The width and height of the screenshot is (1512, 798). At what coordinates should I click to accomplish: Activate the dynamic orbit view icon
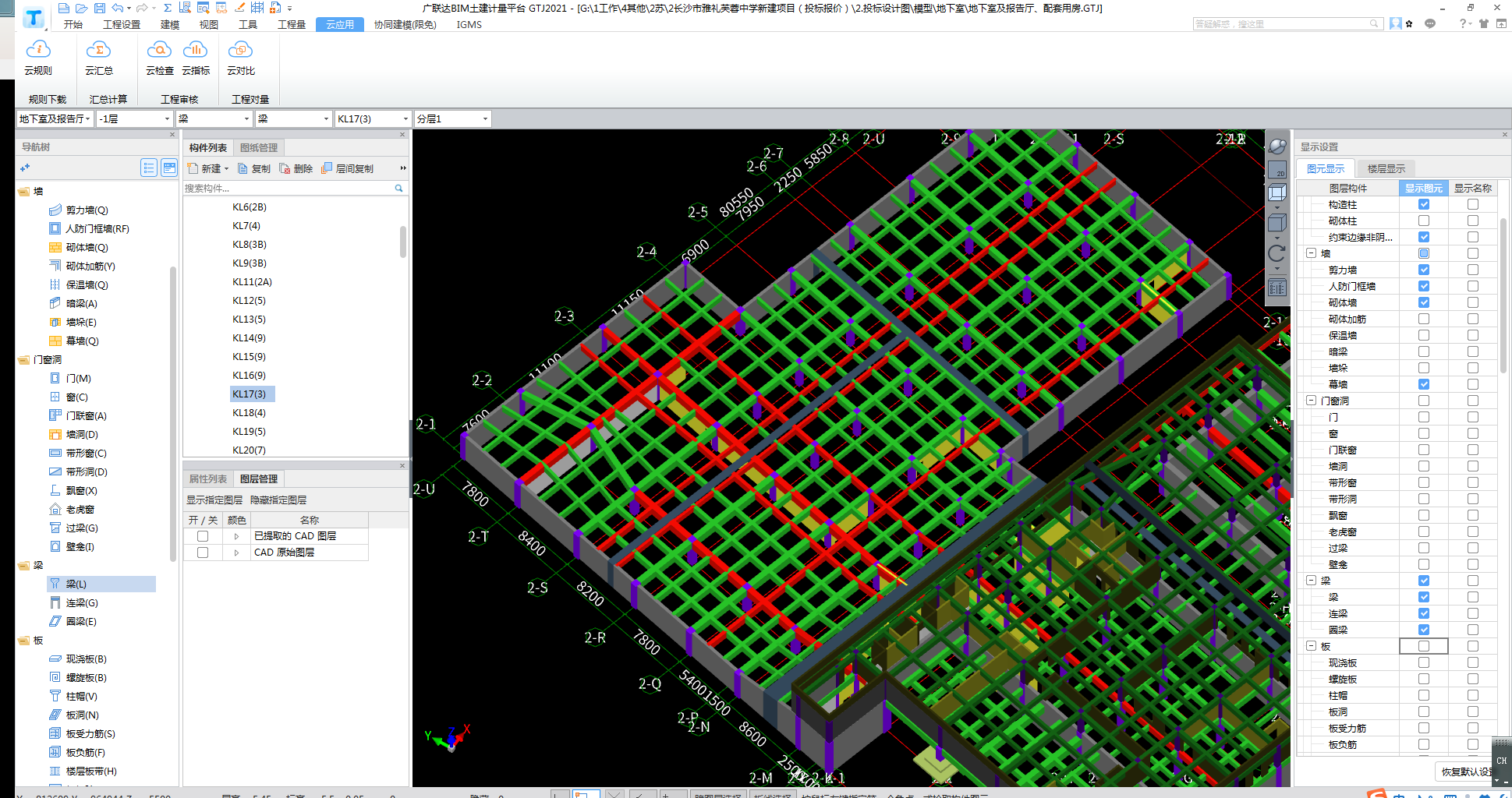pyautogui.click(x=1277, y=146)
